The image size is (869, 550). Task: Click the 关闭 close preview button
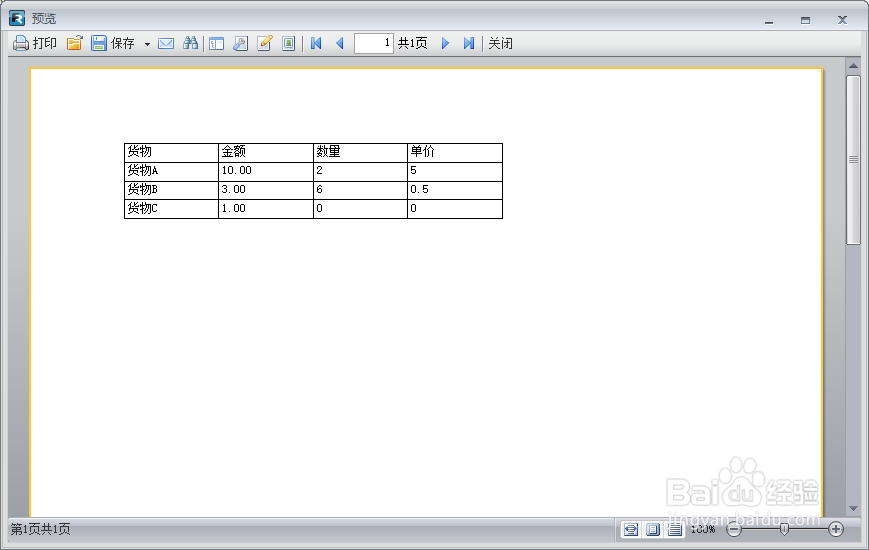tap(500, 43)
